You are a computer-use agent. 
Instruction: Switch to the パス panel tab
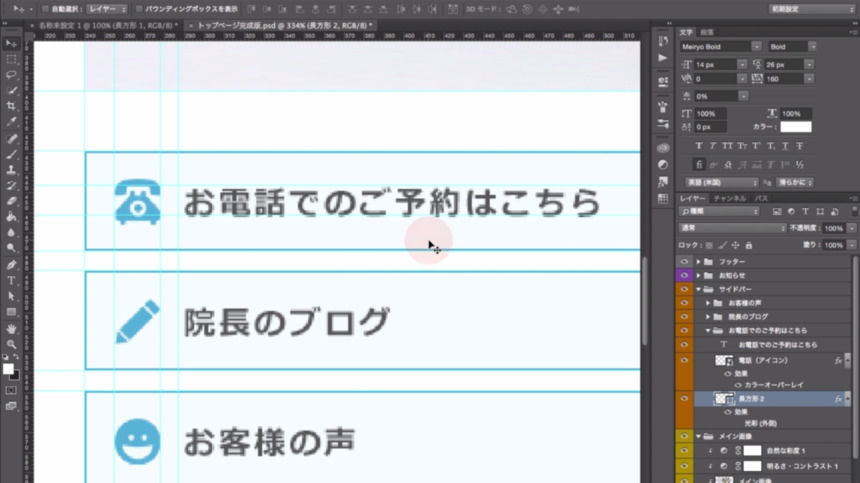(761, 198)
